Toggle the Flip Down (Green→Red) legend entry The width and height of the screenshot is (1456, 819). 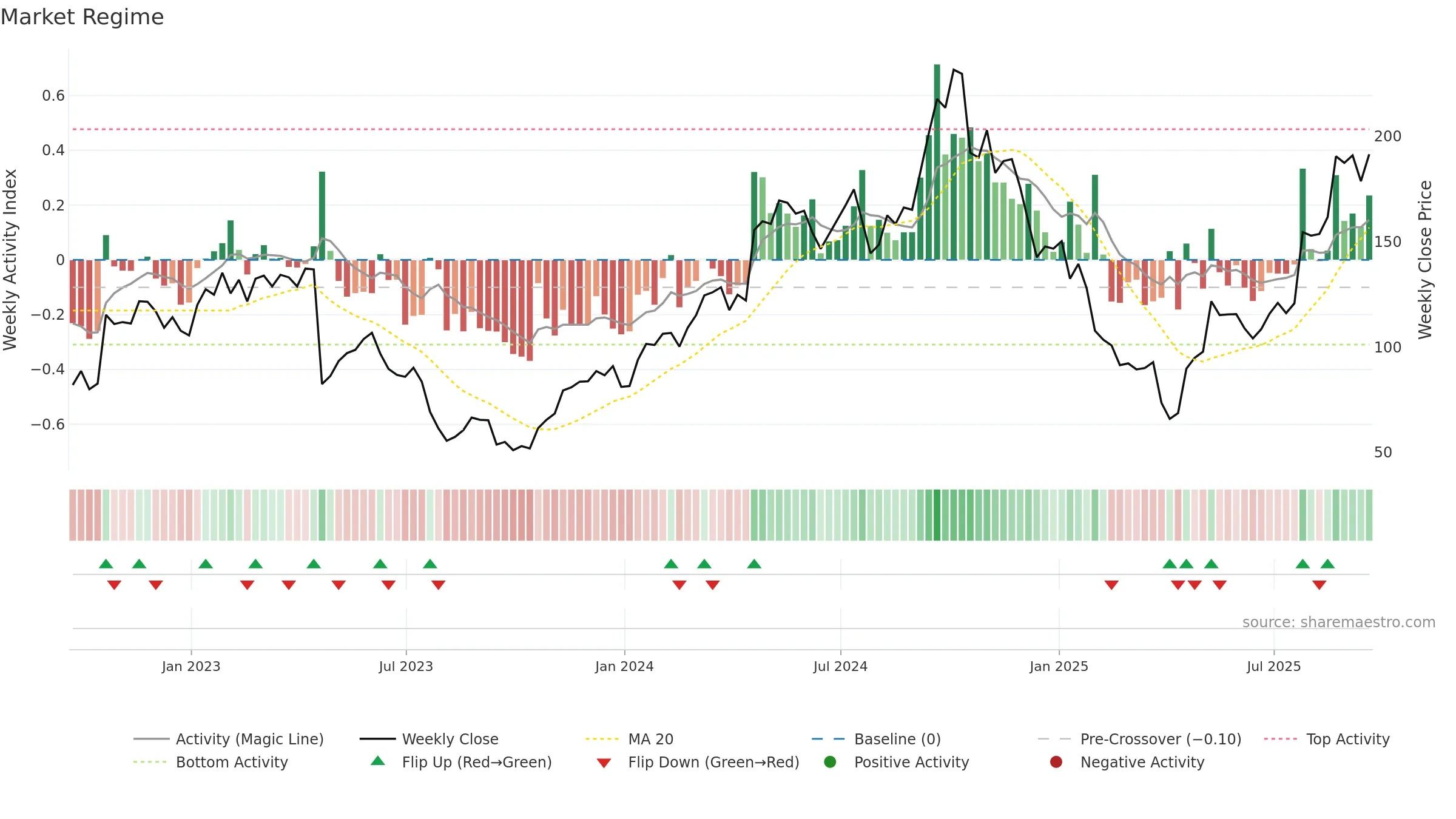698,762
